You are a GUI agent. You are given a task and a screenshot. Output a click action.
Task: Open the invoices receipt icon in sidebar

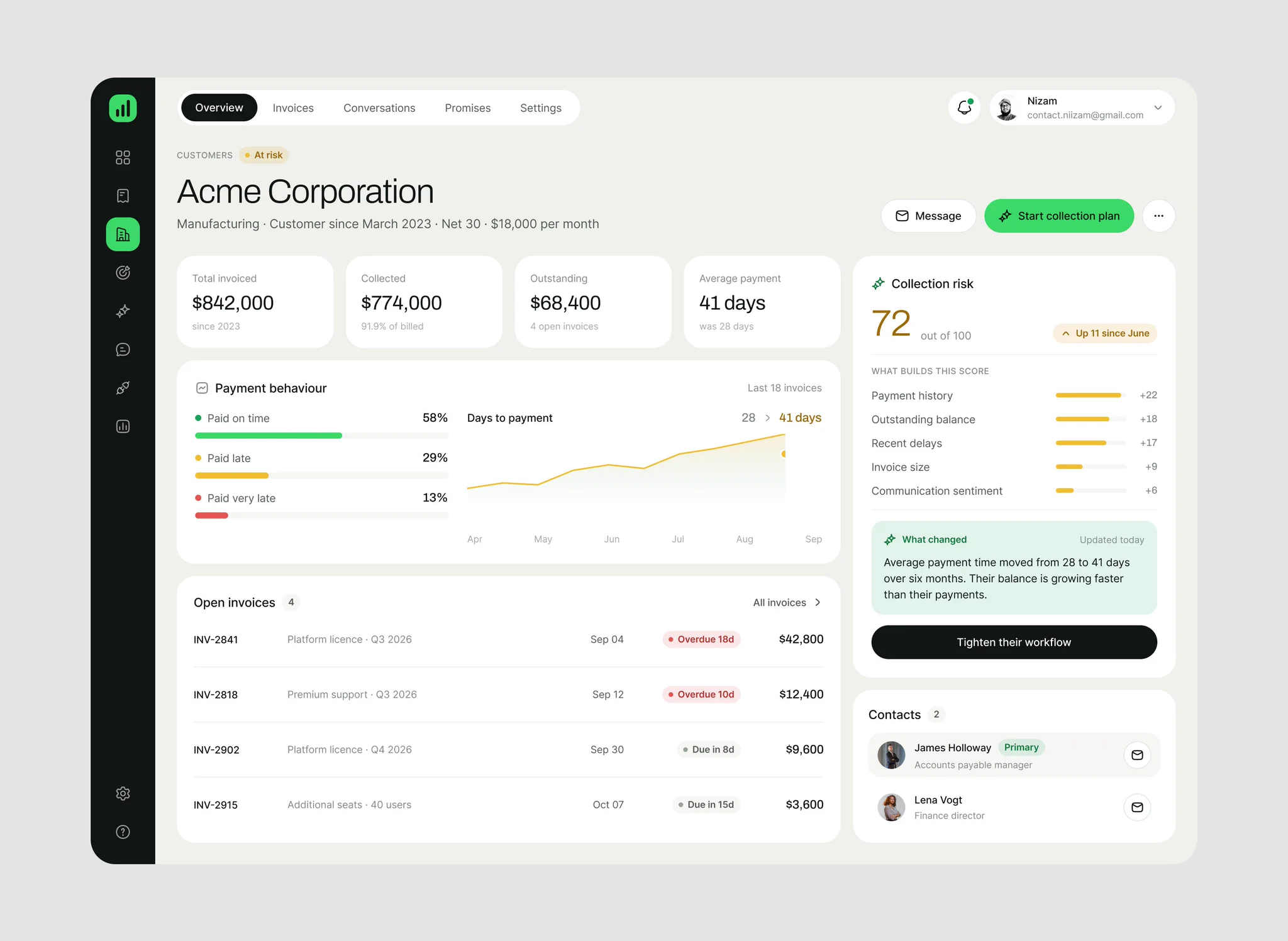tap(123, 195)
